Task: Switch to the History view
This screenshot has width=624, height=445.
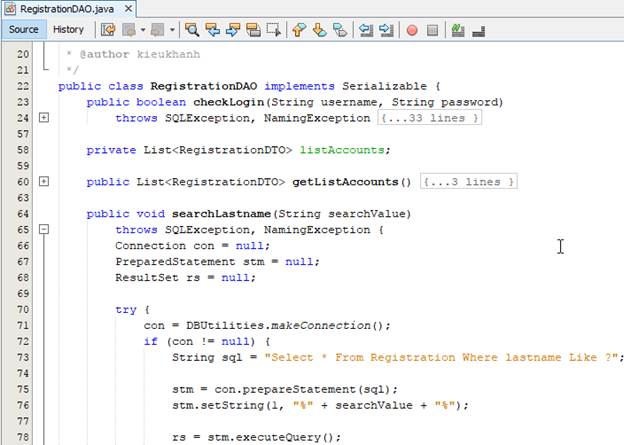Action: 68,29
